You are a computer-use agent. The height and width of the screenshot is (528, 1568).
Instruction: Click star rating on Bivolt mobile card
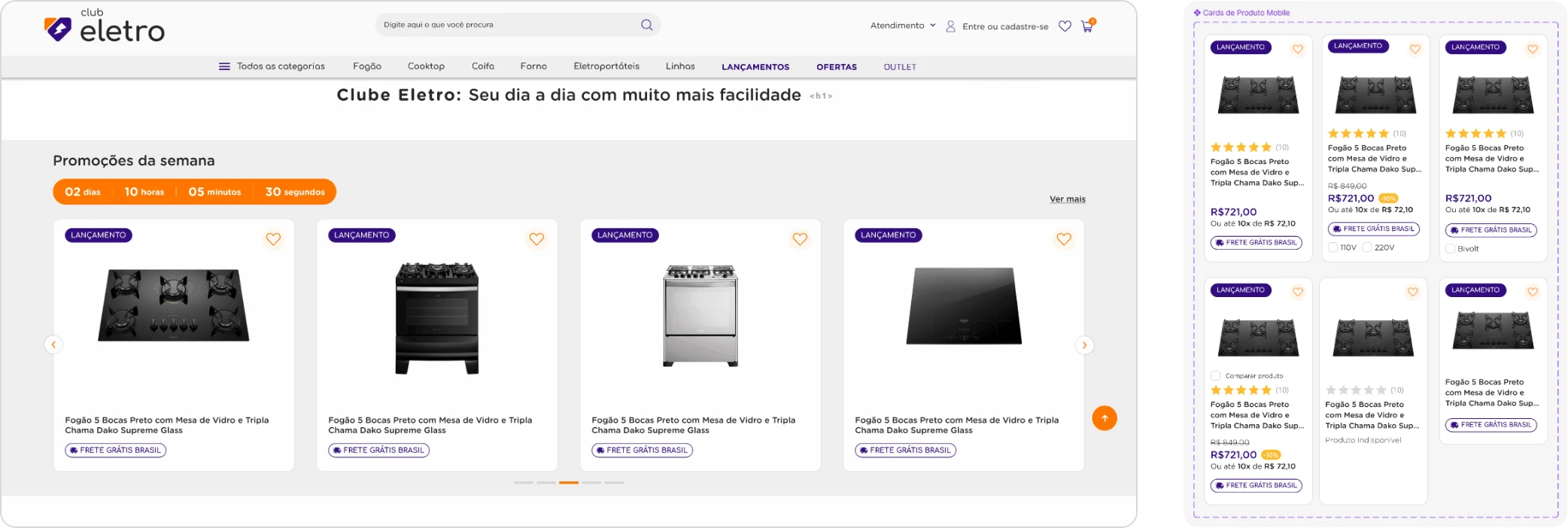pyautogui.click(x=1476, y=134)
